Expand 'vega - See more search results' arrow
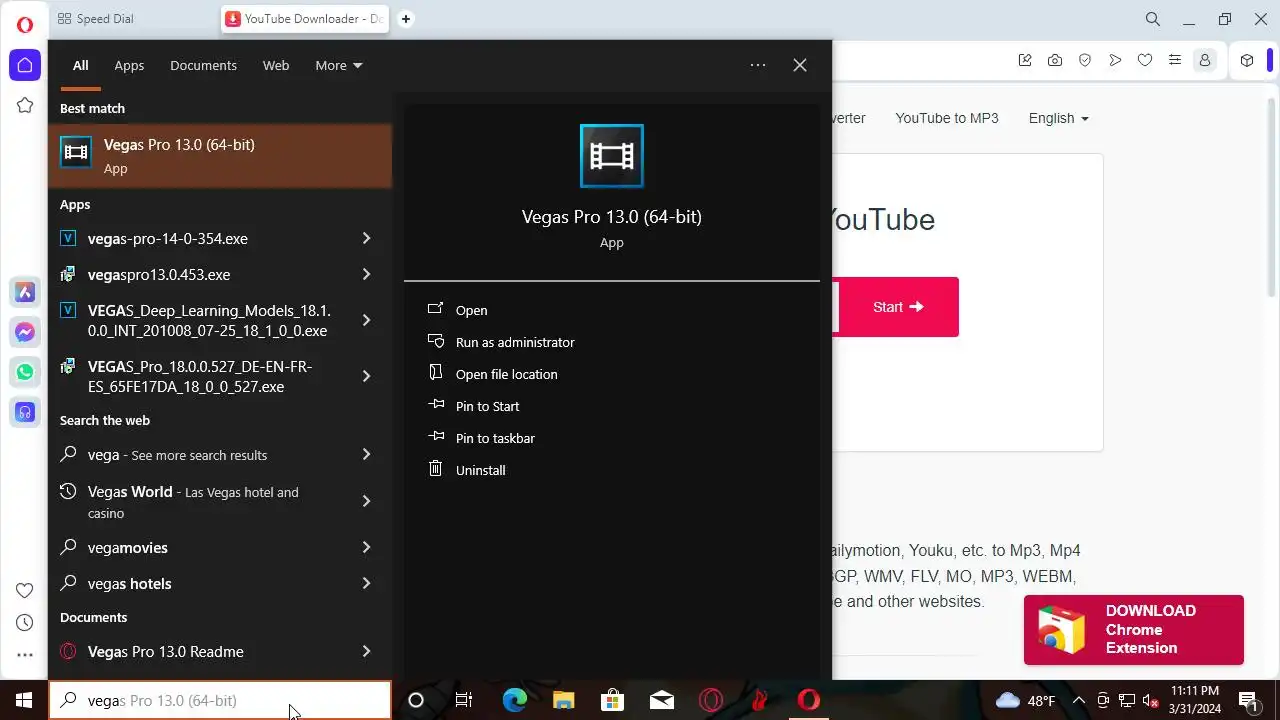This screenshot has width=1280, height=720. [366, 454]
